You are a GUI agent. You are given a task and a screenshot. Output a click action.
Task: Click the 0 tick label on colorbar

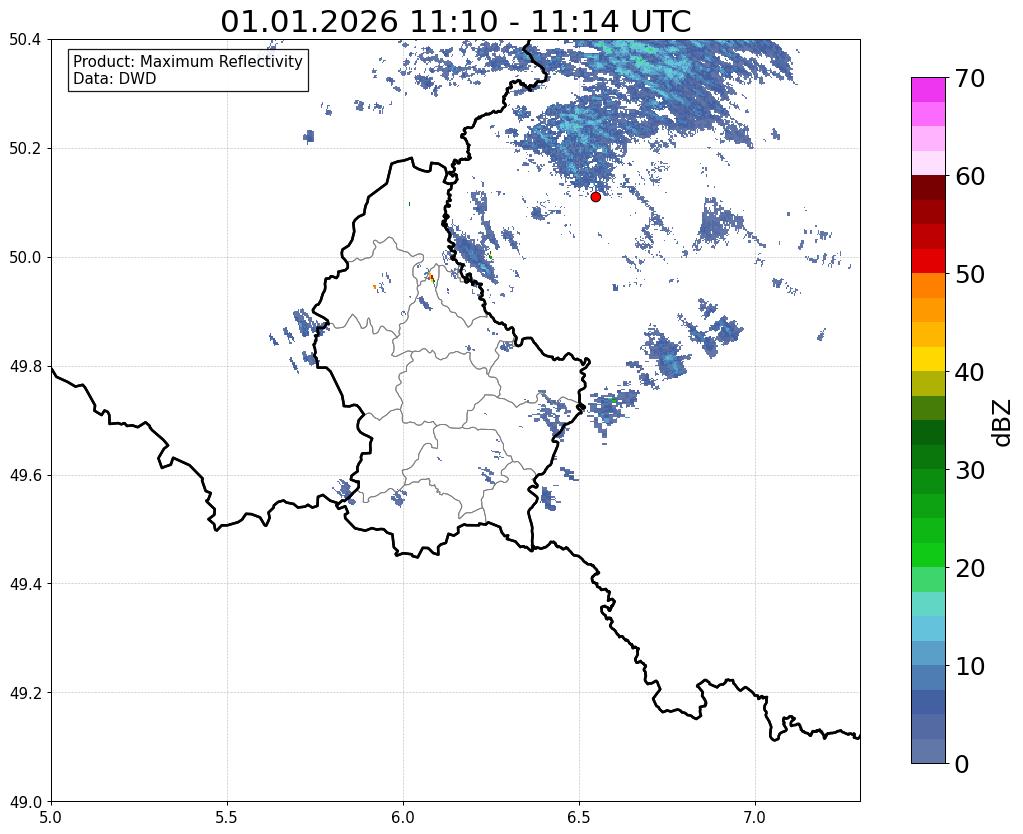[962, 764]
